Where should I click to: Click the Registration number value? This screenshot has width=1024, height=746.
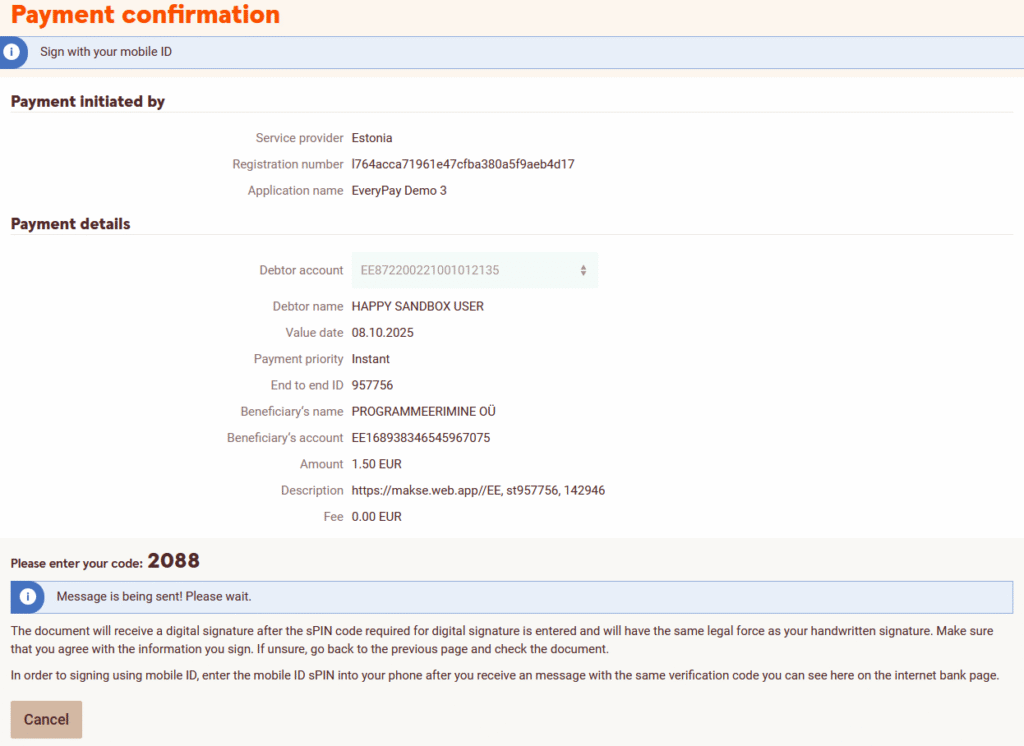tap(463, 164)
